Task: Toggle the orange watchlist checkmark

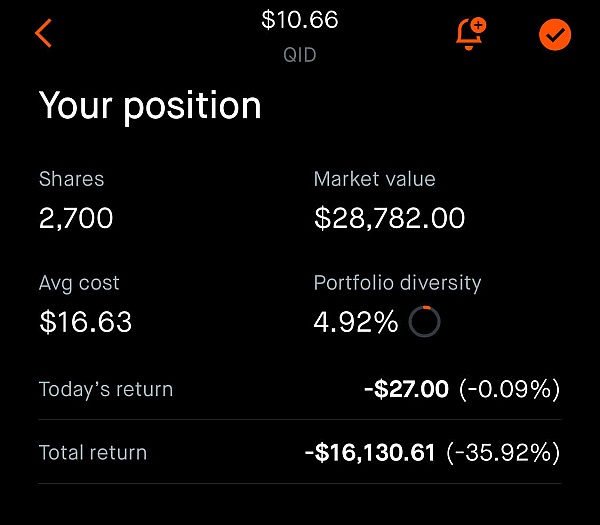Action: coord(554,35)
